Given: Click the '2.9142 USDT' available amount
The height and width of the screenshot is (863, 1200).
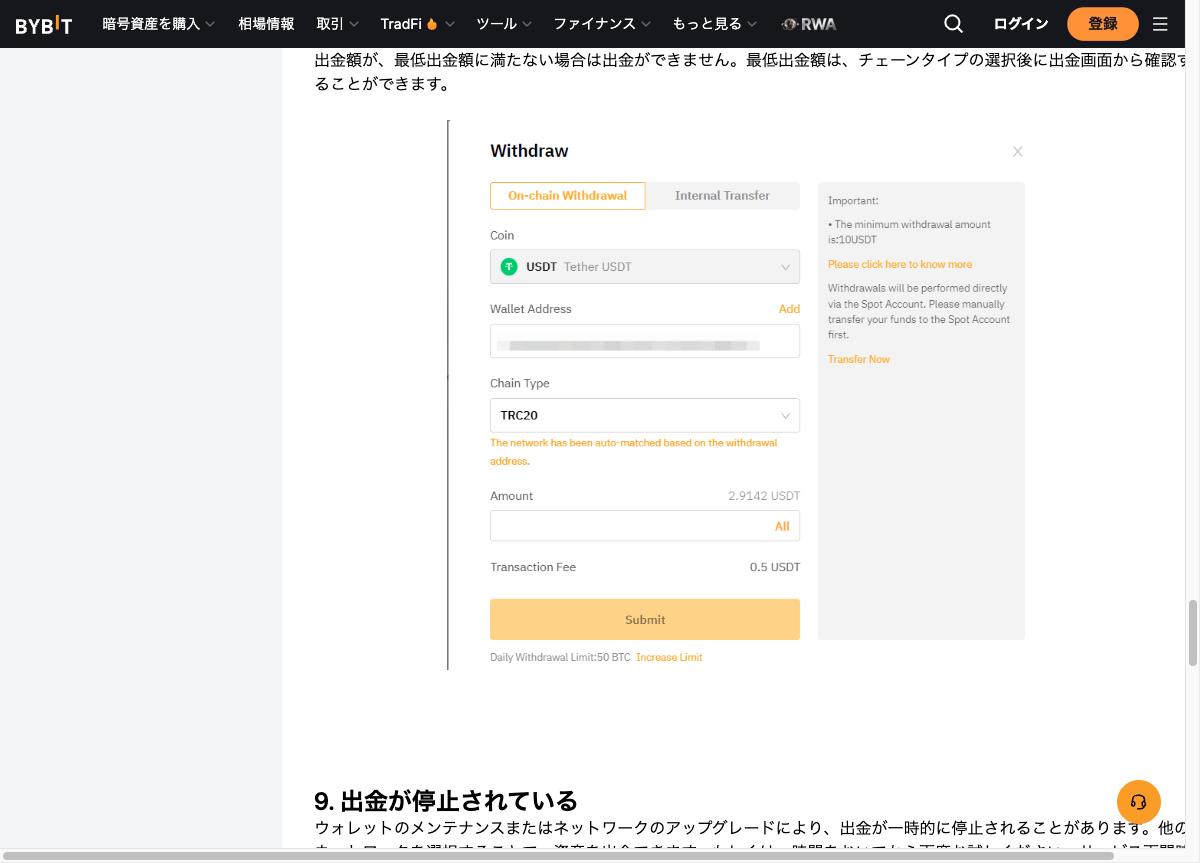Looking at the screenshot, I should (x=764, y=496).
